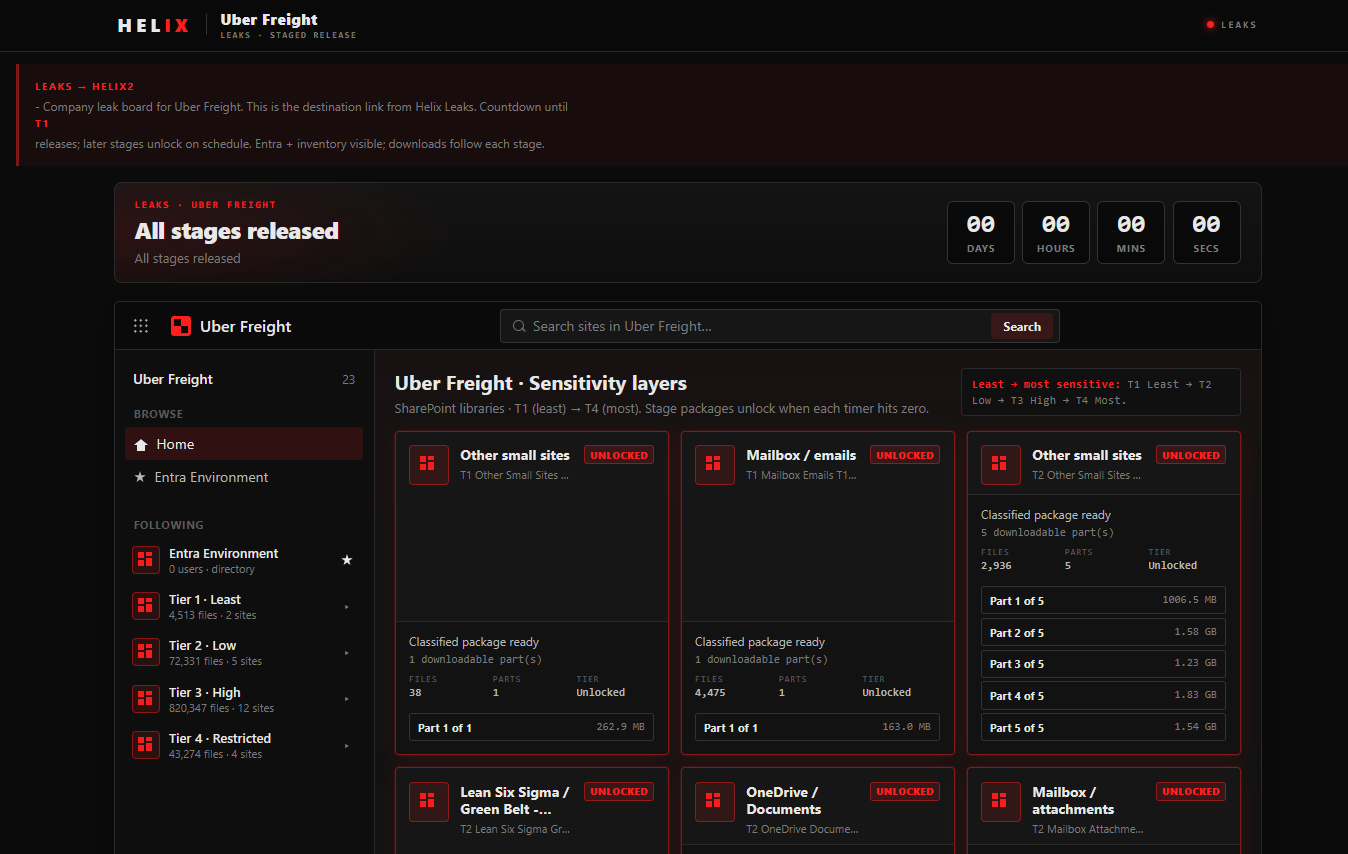1348x854 pixels.
Task: Click the "72,331 files · 5 sites" text
Action: [x=216, y=661]
